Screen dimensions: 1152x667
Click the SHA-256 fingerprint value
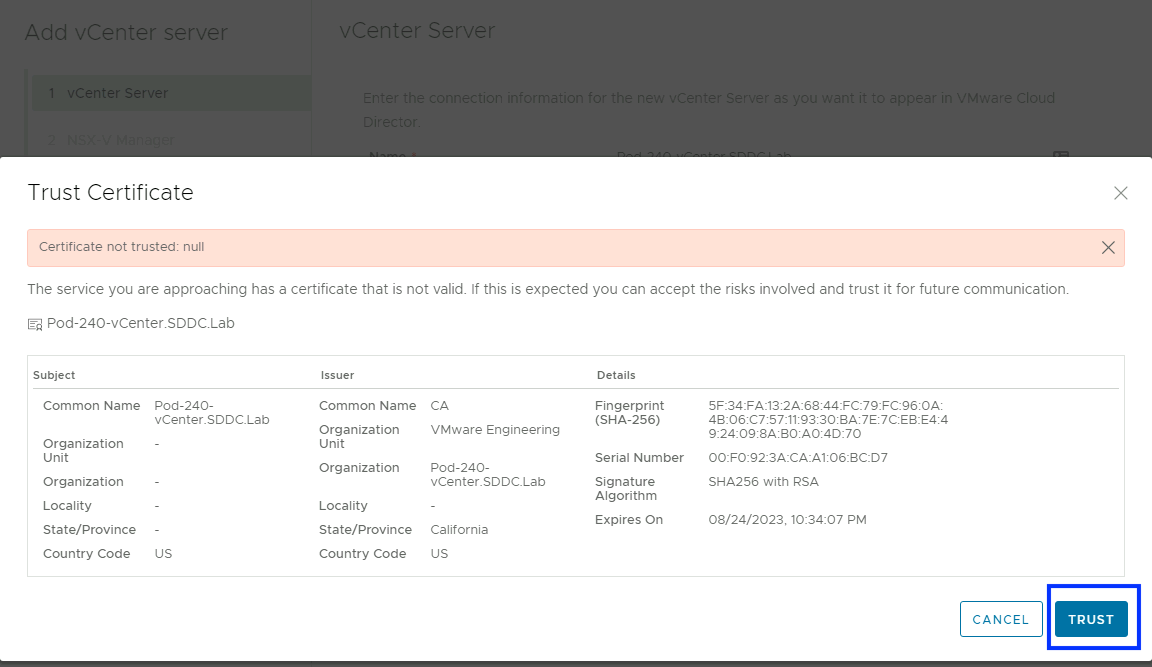pyautogui.click(x=827, y=420)
